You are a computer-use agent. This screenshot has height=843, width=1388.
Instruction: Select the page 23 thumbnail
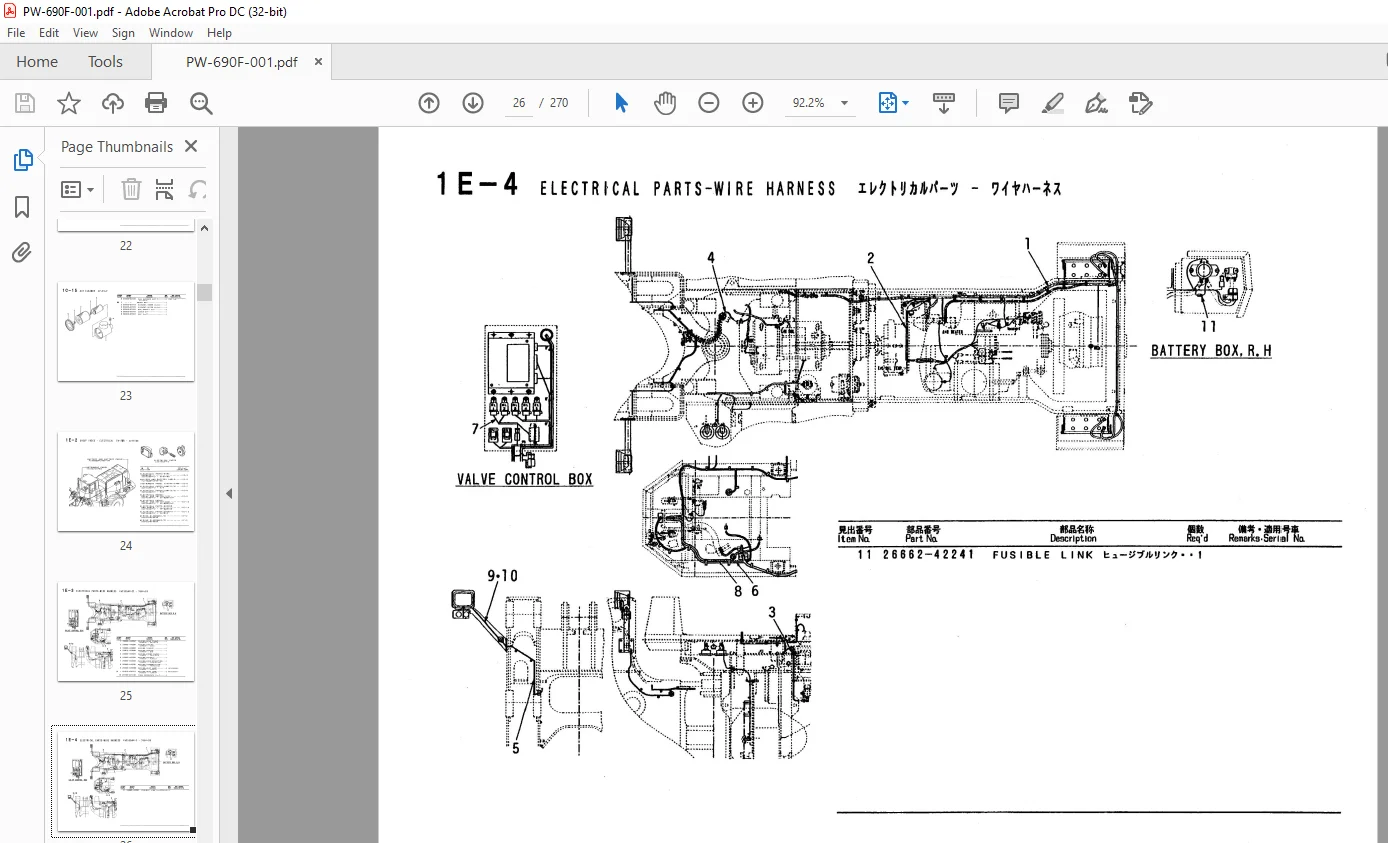click(126, 331)
